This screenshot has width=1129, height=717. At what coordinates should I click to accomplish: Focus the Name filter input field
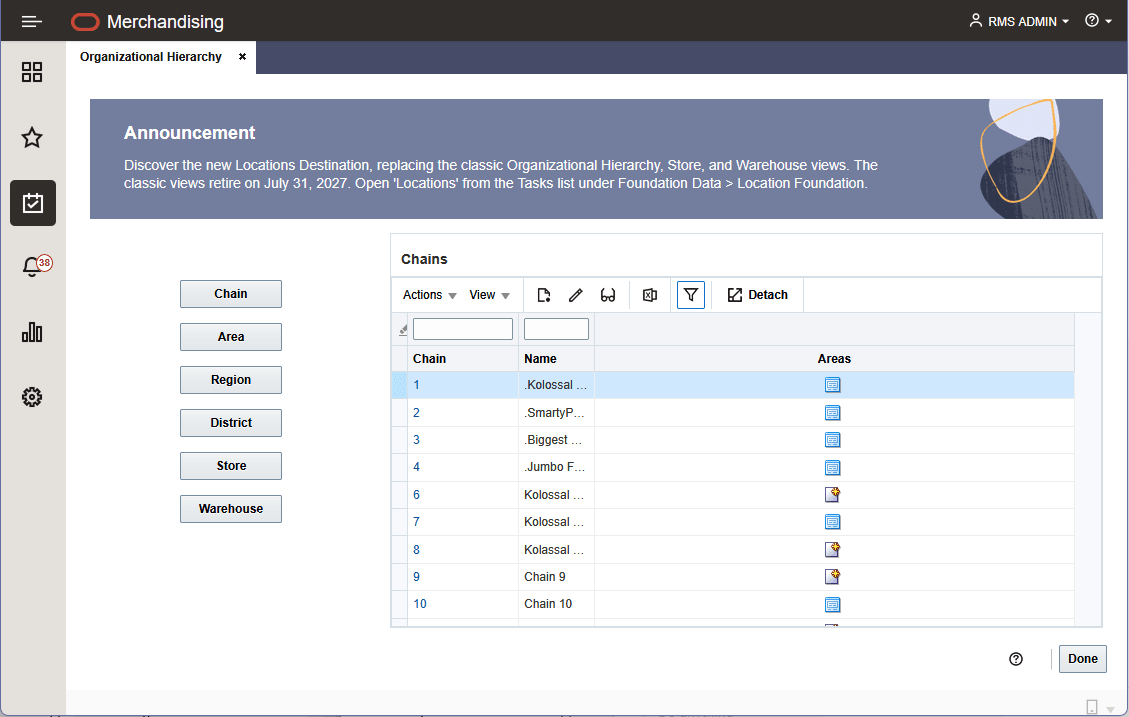pyautogui.click(x=556, y=329)
